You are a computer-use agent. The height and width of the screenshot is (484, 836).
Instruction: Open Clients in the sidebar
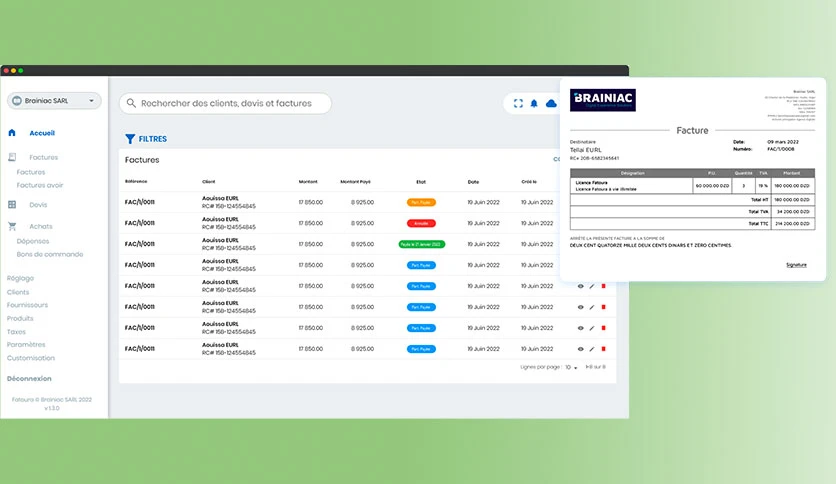(18, 292)
